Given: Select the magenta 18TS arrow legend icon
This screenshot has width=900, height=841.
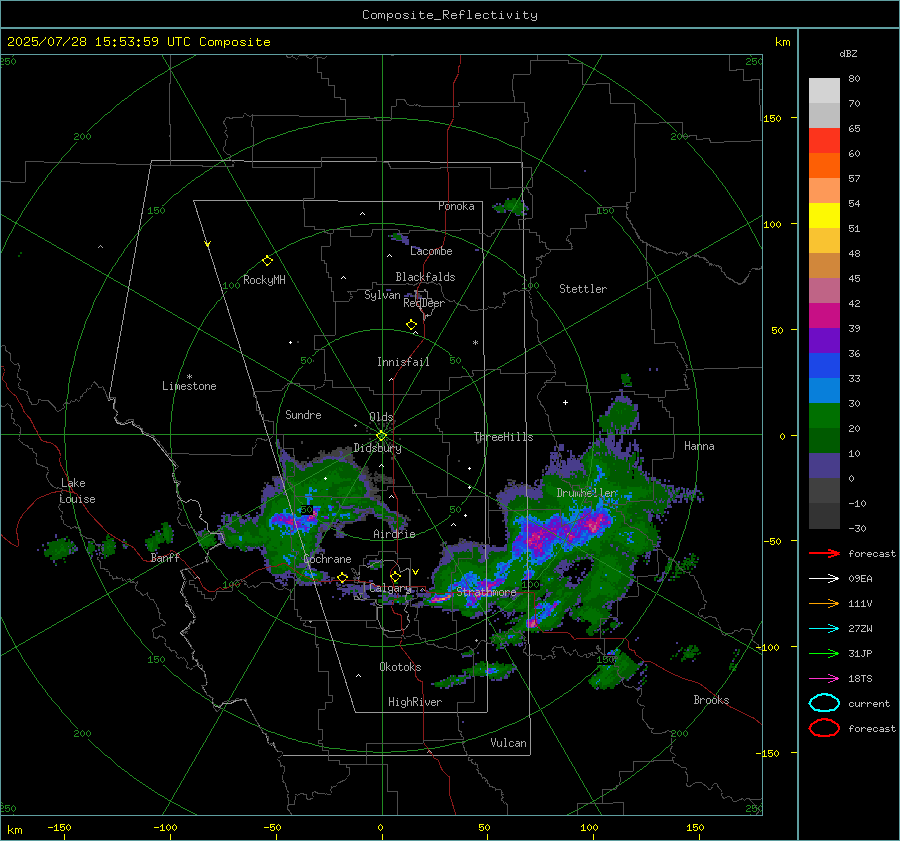Looking at the screenshot, I should coord(824,679).
